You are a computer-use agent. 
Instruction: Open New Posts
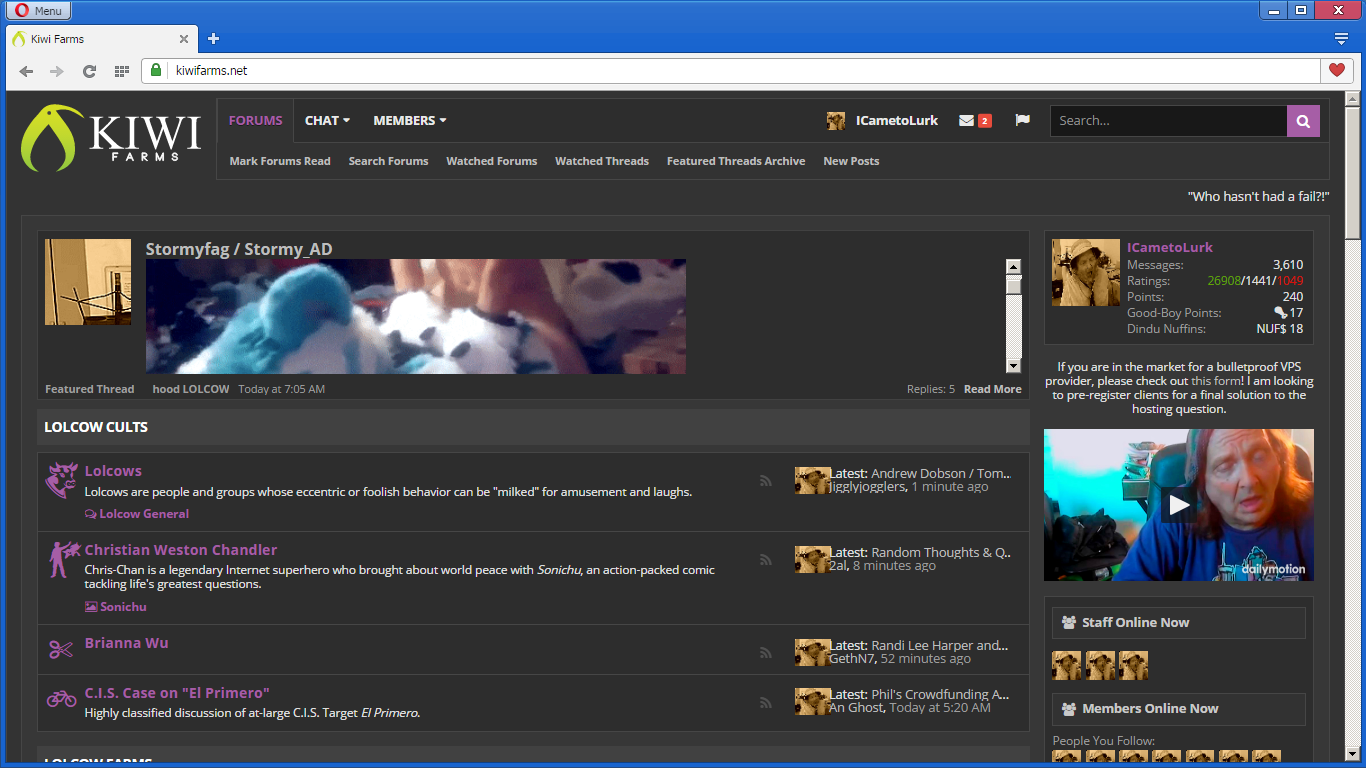(851, 161)
